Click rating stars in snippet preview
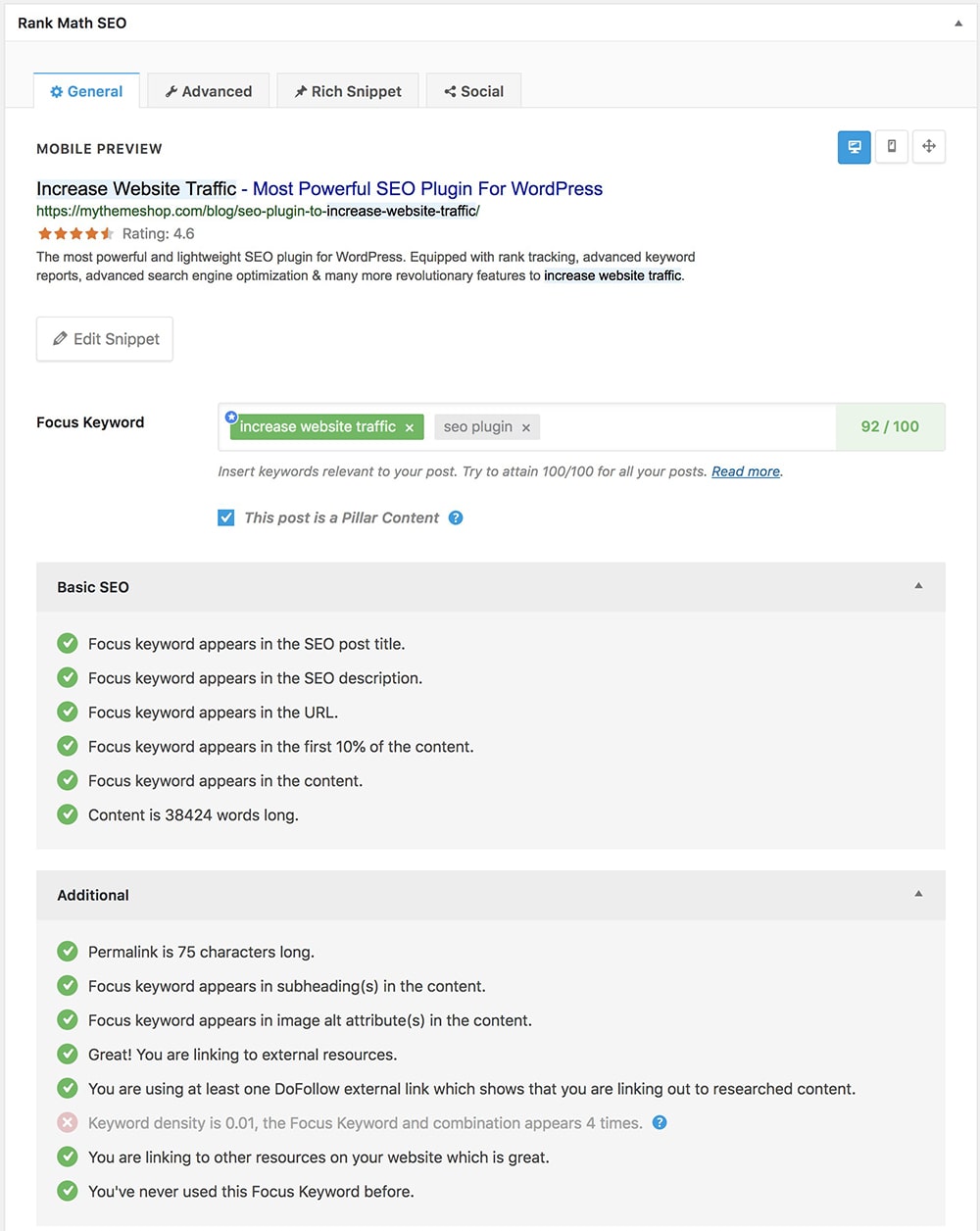The image size is (980, 1231). click(75, 233)
